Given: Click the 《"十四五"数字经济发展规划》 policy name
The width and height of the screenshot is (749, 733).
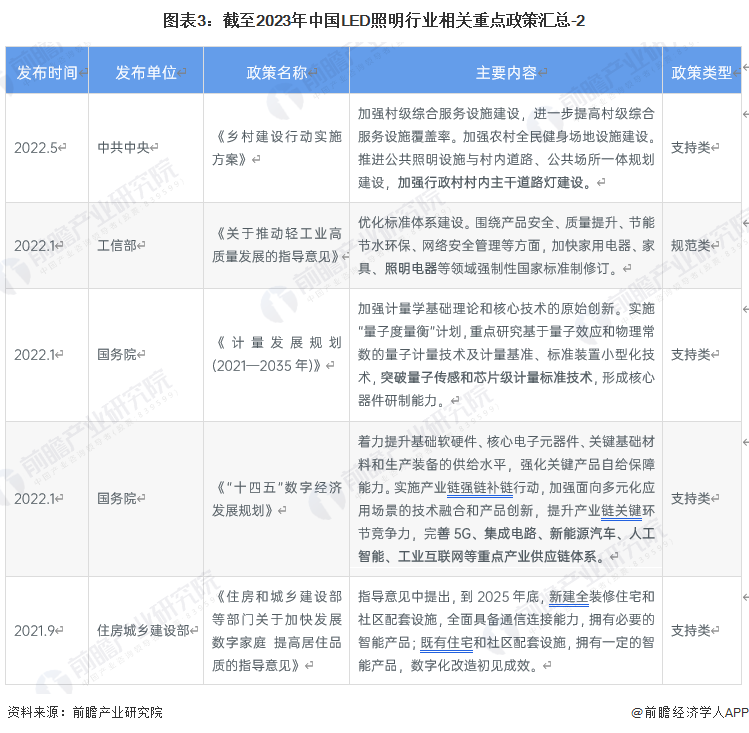Looking at the screenshot, I should [276, 498].
